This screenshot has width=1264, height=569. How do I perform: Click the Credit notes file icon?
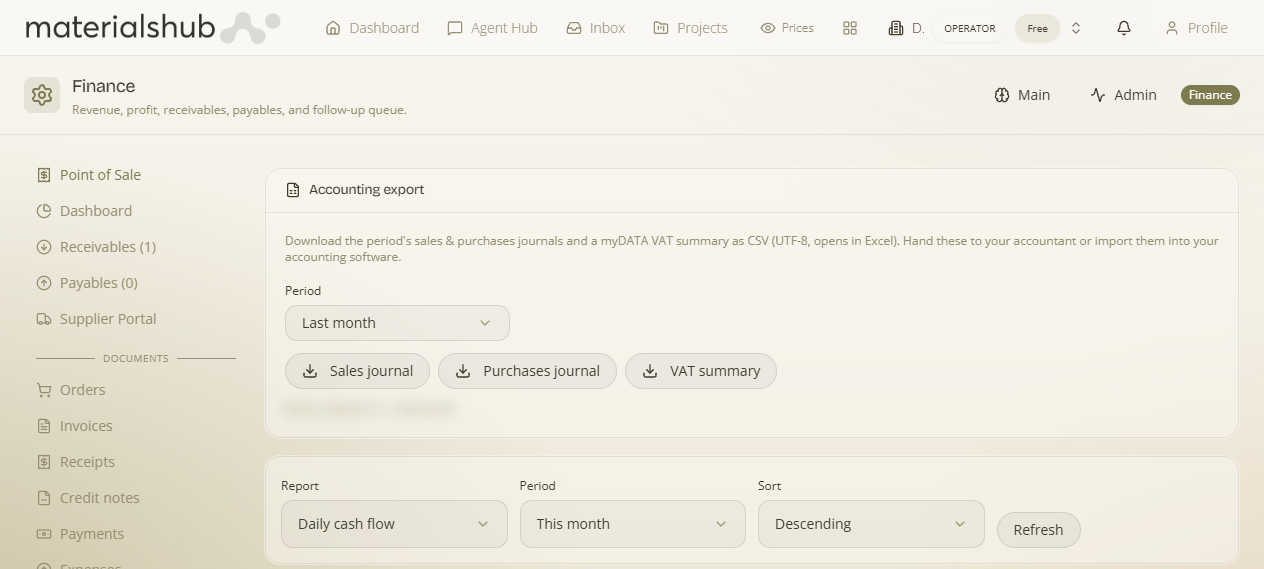[x=44, y=498]
